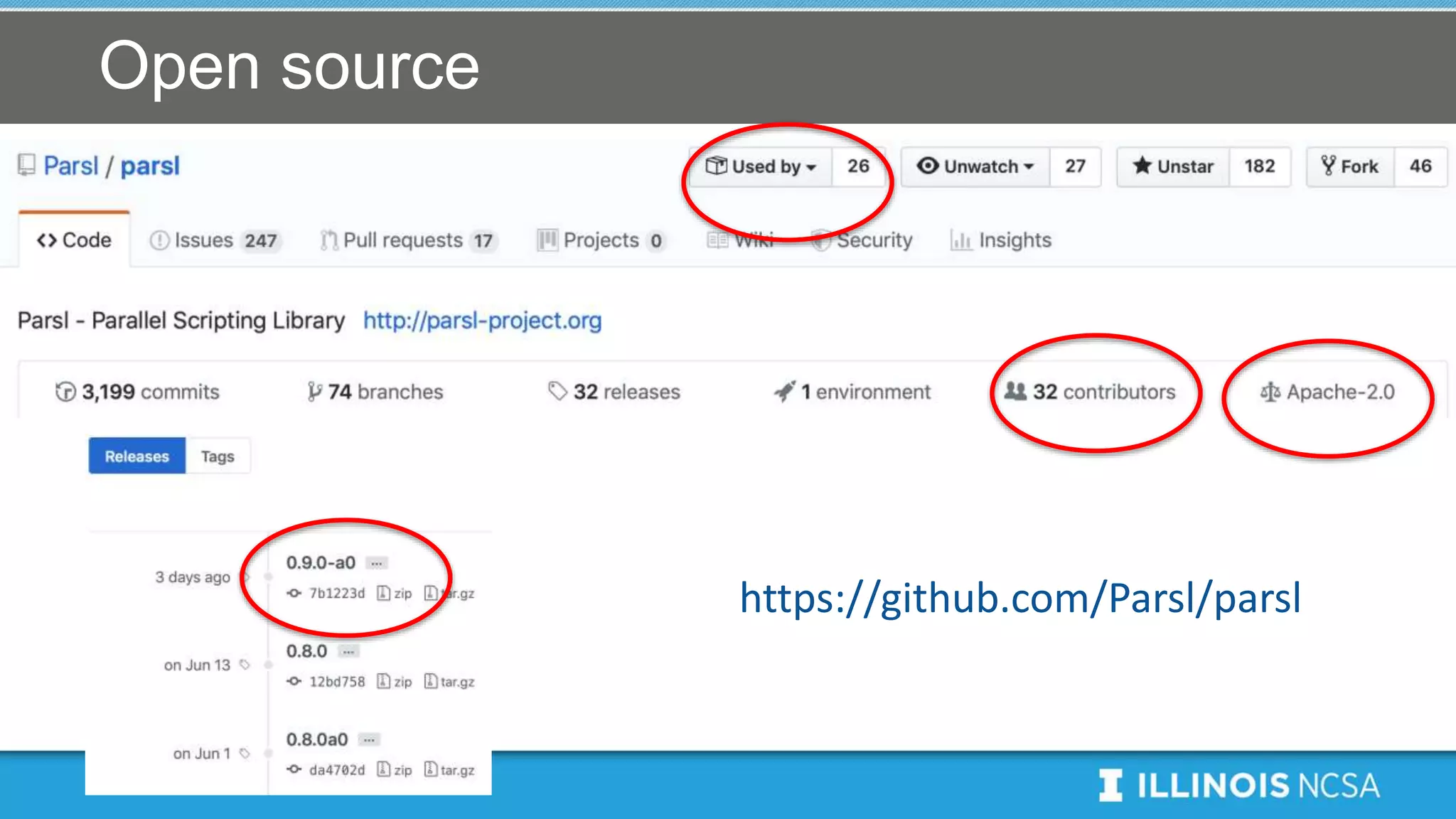The width and height of the screenshot is (1456, 819).
Task: Click the Pull requests count badge 17
Action: pos(483,241)
